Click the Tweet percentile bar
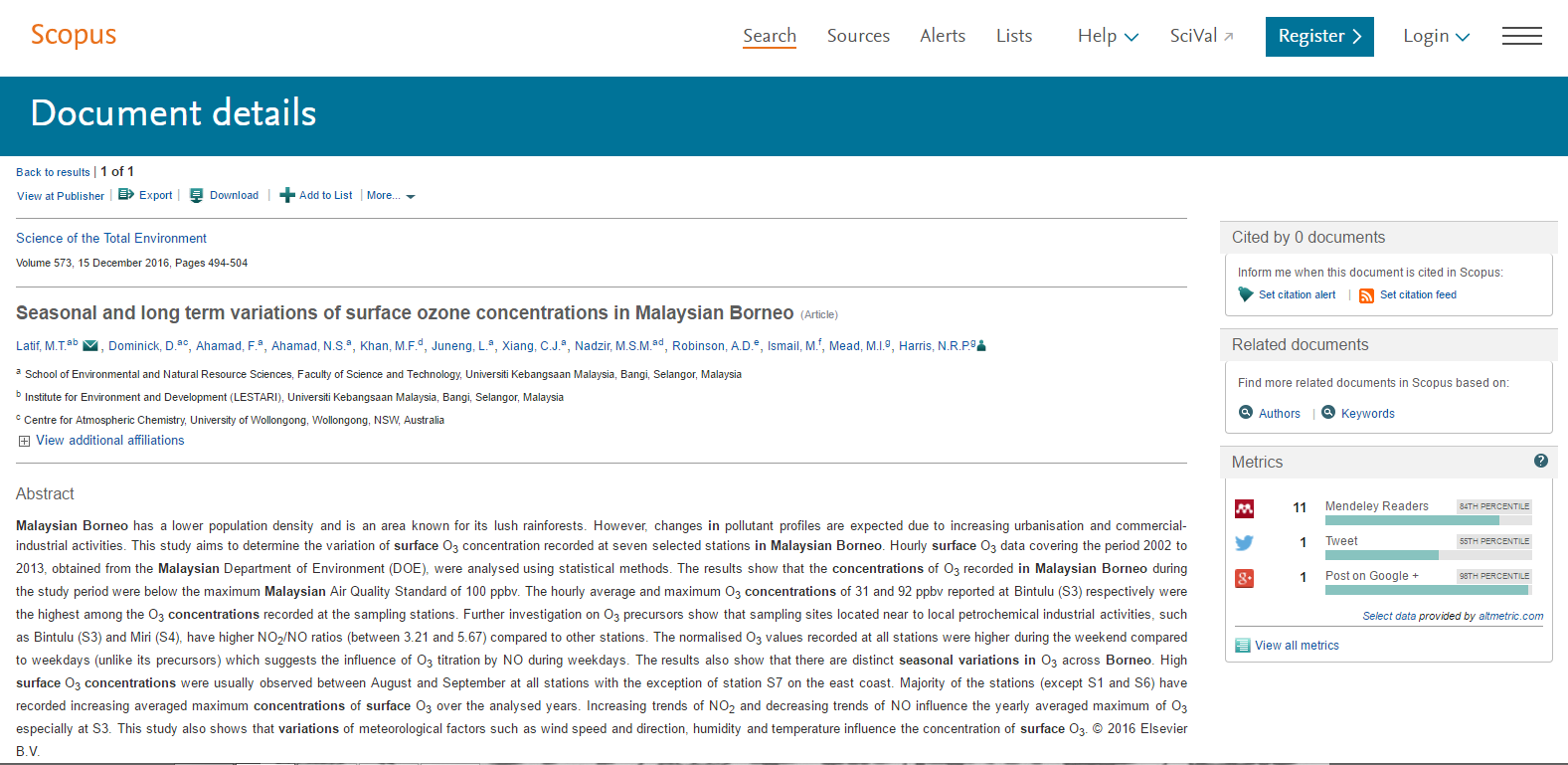This screenshot has height=765, width=1568. [1428, 555]
